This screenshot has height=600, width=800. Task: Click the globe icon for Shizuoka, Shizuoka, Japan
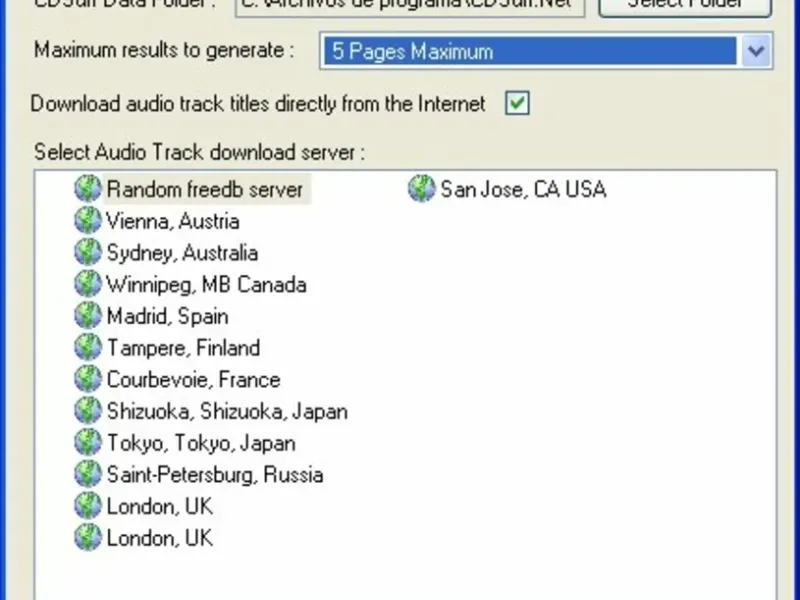tap(88, 410)
